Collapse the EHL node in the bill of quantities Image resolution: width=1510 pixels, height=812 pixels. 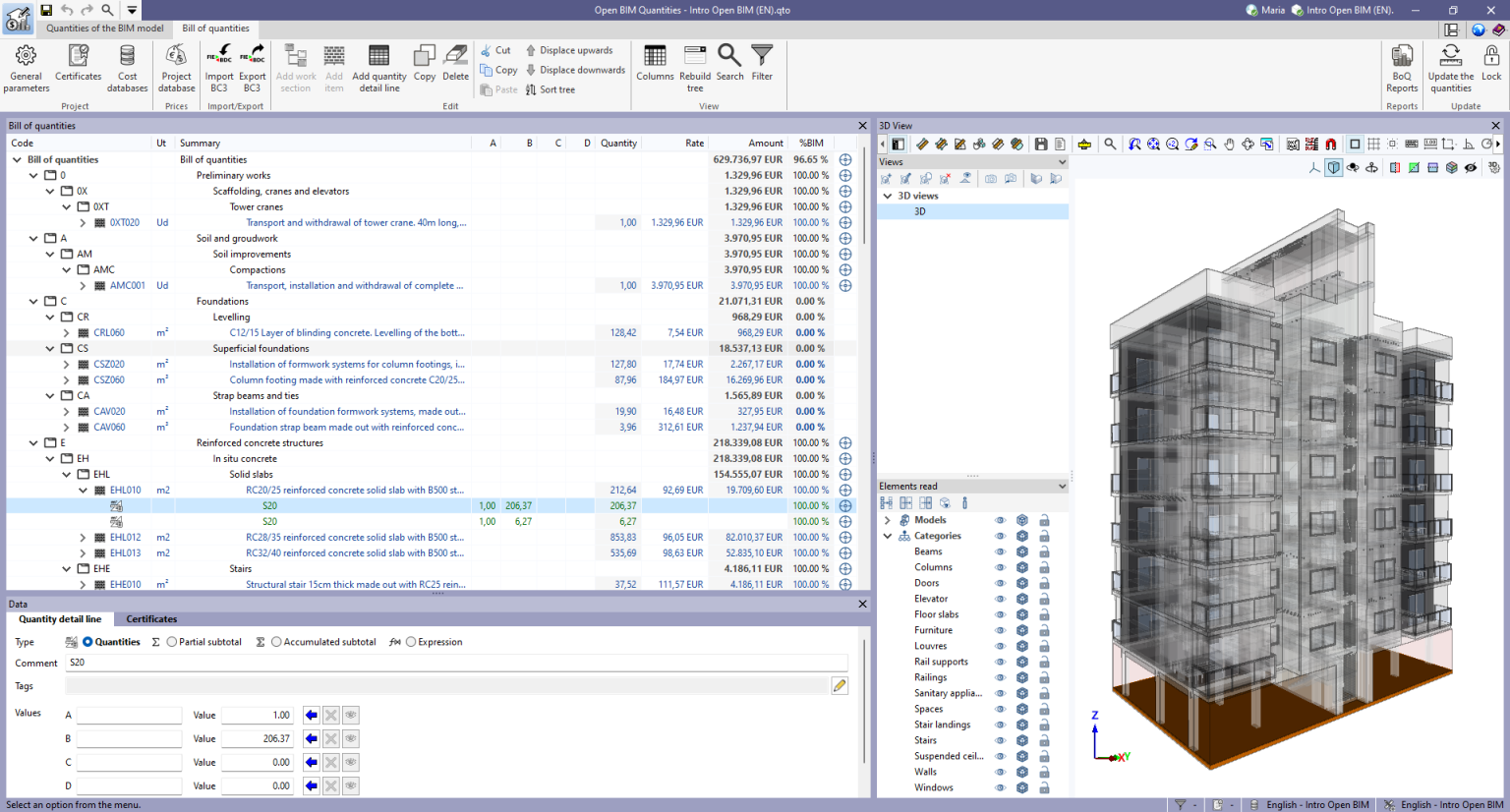[x=66, y=474]
